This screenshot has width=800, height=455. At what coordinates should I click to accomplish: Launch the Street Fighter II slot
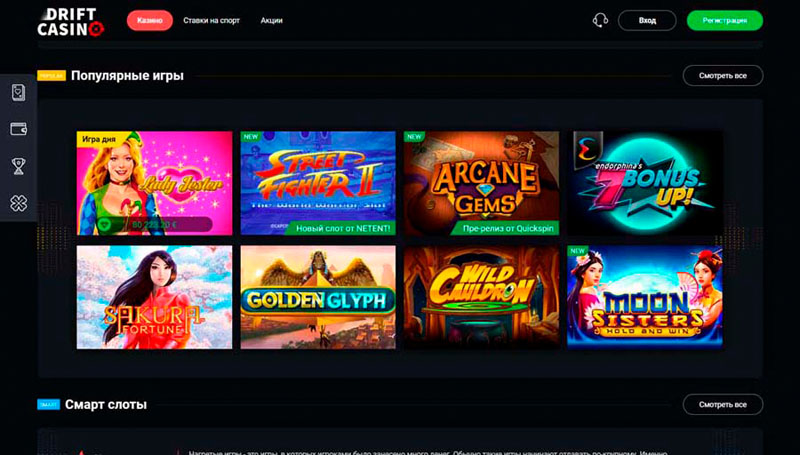click(318, 183)
